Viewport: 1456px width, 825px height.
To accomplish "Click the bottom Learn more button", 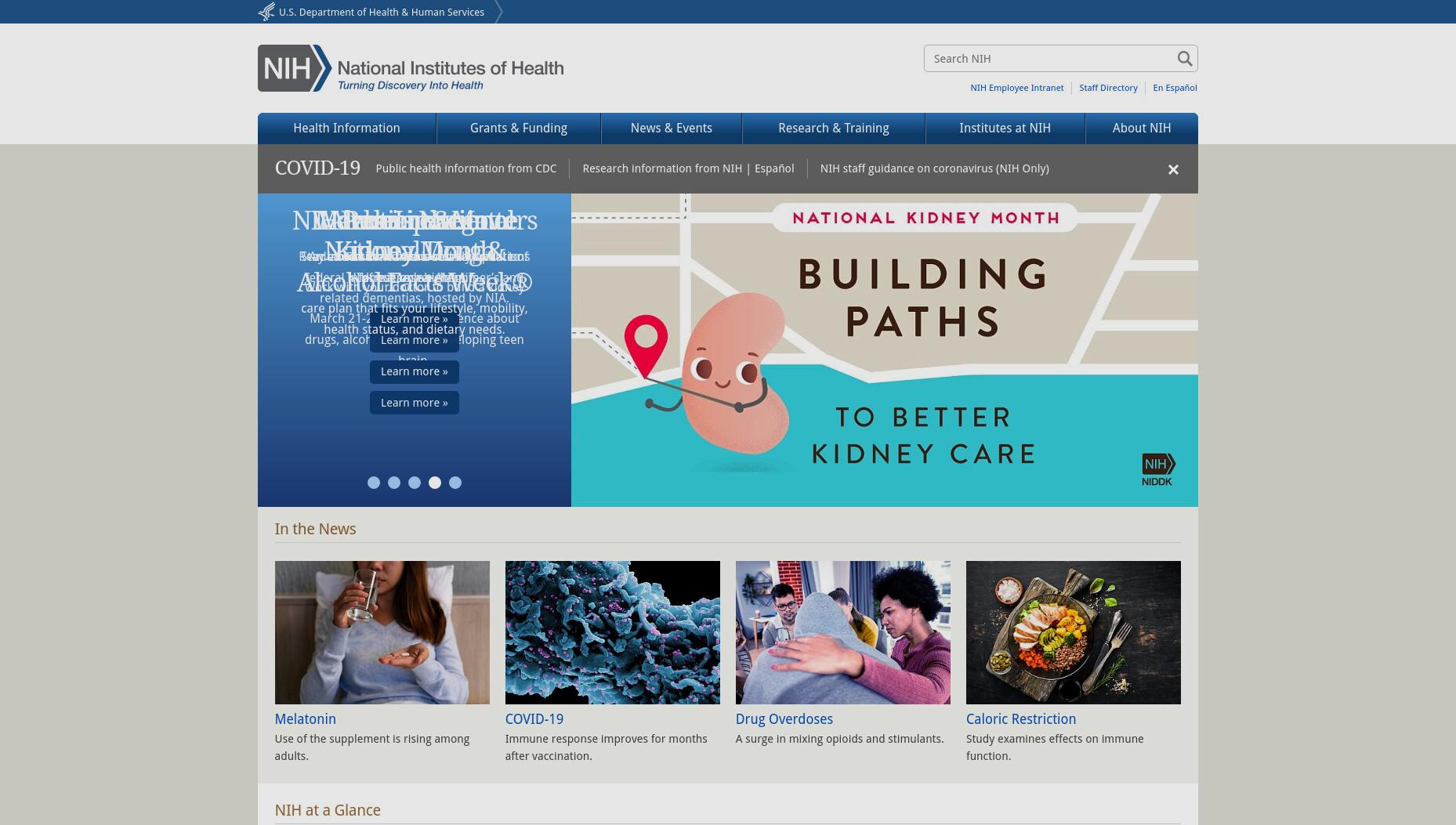I will tap(415, 403).
